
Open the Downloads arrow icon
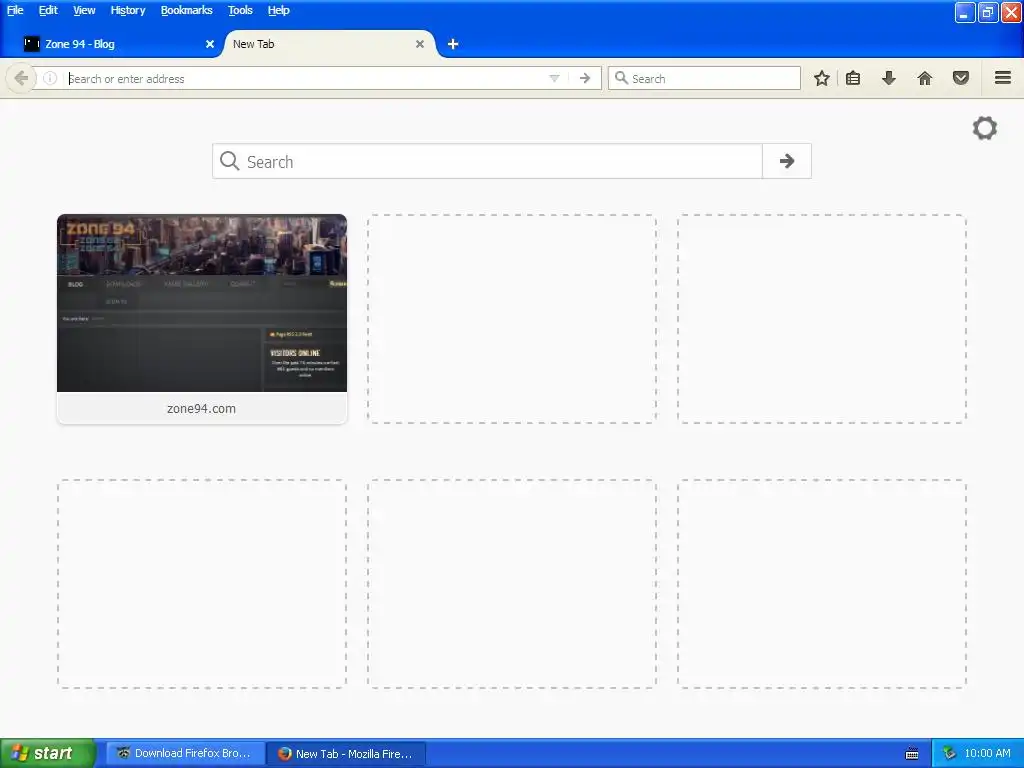click(888, 78)
